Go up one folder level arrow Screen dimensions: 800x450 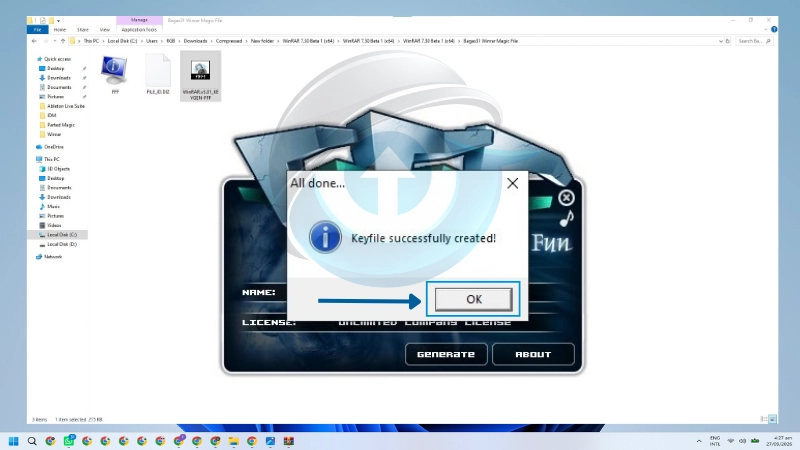click(63, 41)
